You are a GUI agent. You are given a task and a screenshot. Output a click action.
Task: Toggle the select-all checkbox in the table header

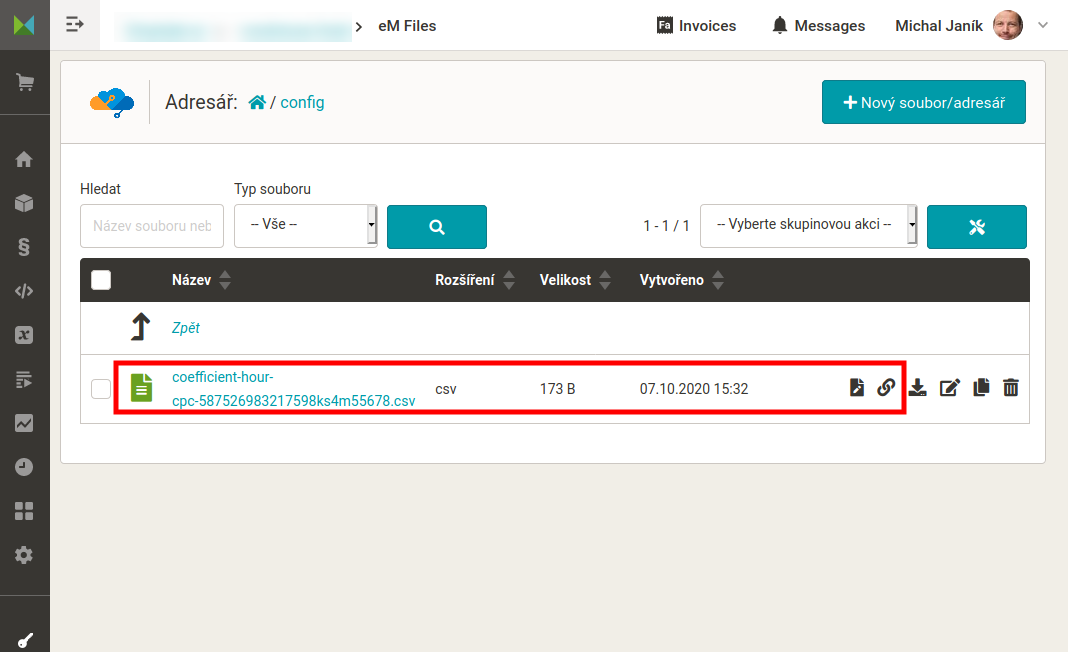coord(101,280)
